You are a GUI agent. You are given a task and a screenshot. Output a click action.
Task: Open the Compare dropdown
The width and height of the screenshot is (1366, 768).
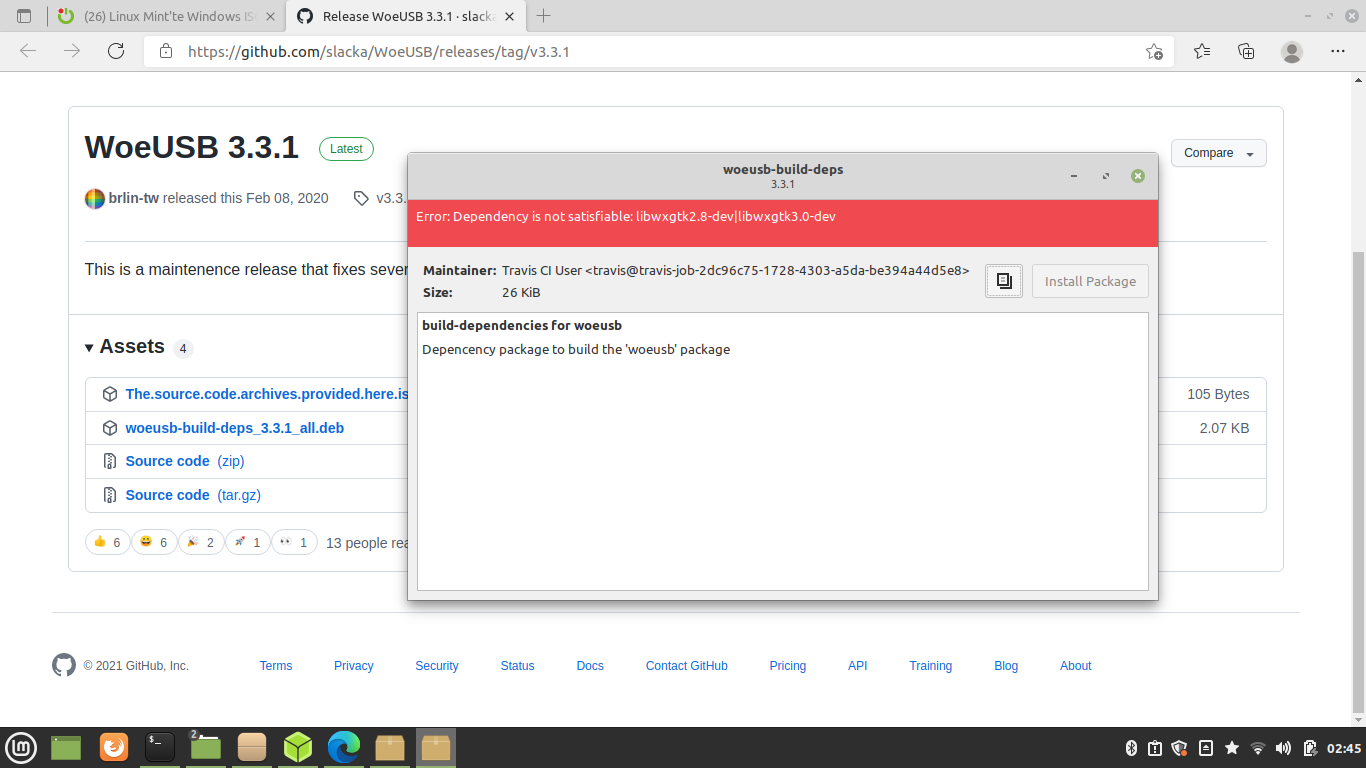click(1219, 153)
